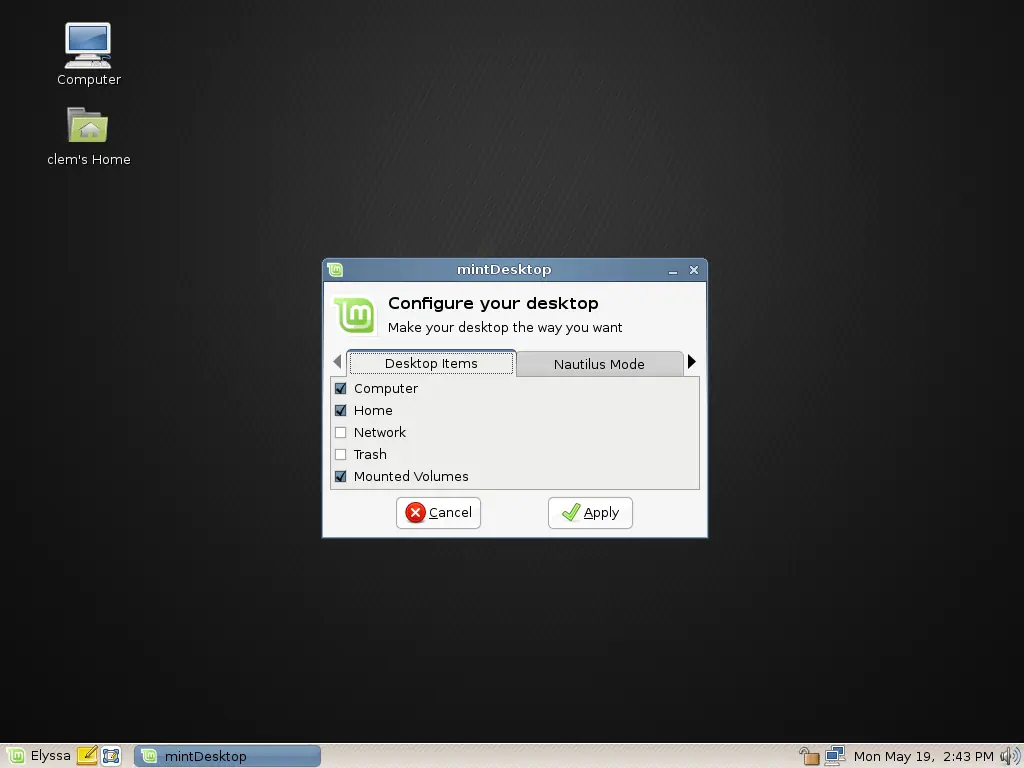Click the right tab scroll arrow

point(692,361)
